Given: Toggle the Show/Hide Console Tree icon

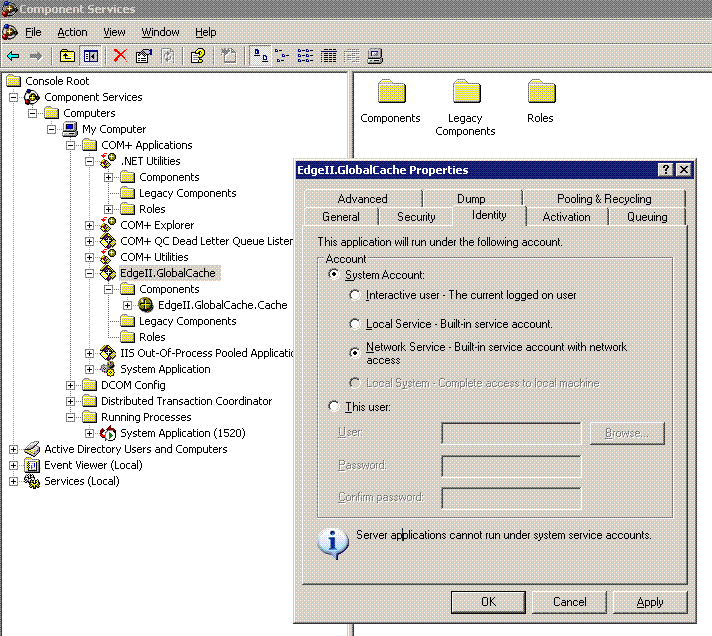Looking at the screenshot, I should pos(91,56).
